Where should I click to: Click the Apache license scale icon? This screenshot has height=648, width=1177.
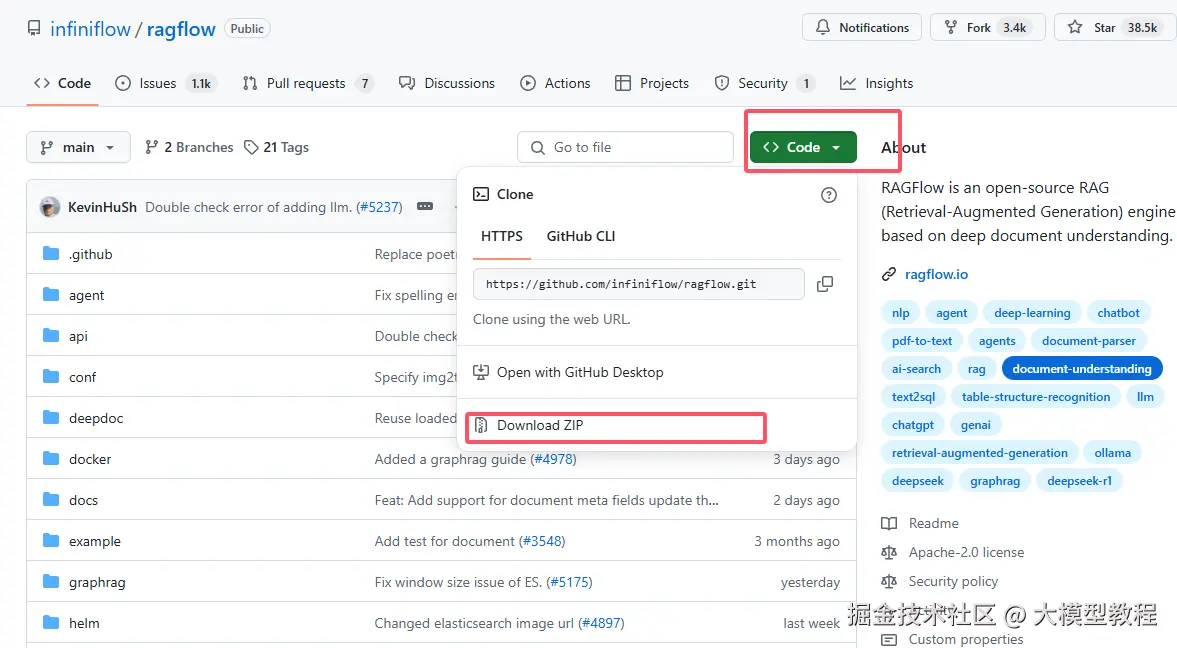click(x=889, y=553)
